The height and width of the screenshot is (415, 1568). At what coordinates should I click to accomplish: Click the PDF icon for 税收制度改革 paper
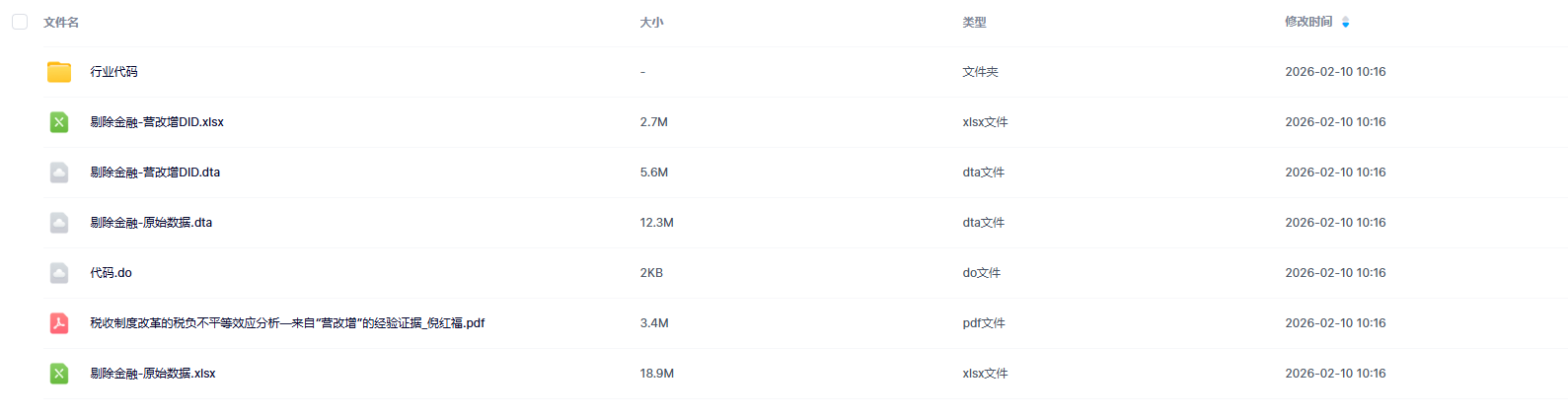coord(59,323)
